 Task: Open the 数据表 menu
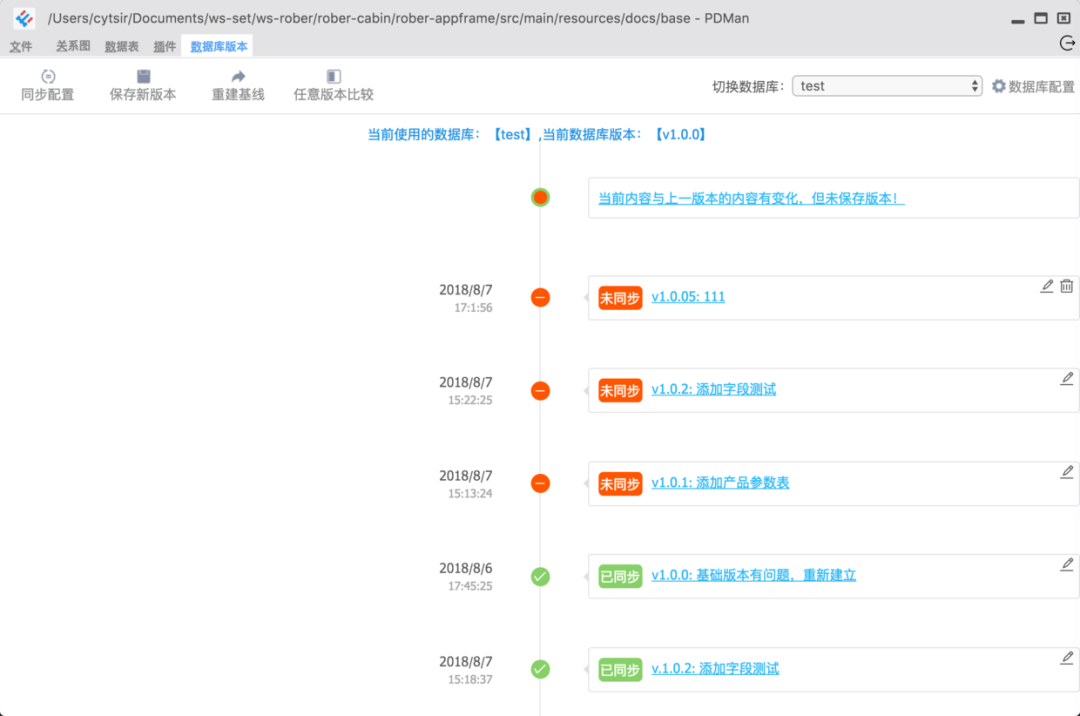tap(122, 46)
